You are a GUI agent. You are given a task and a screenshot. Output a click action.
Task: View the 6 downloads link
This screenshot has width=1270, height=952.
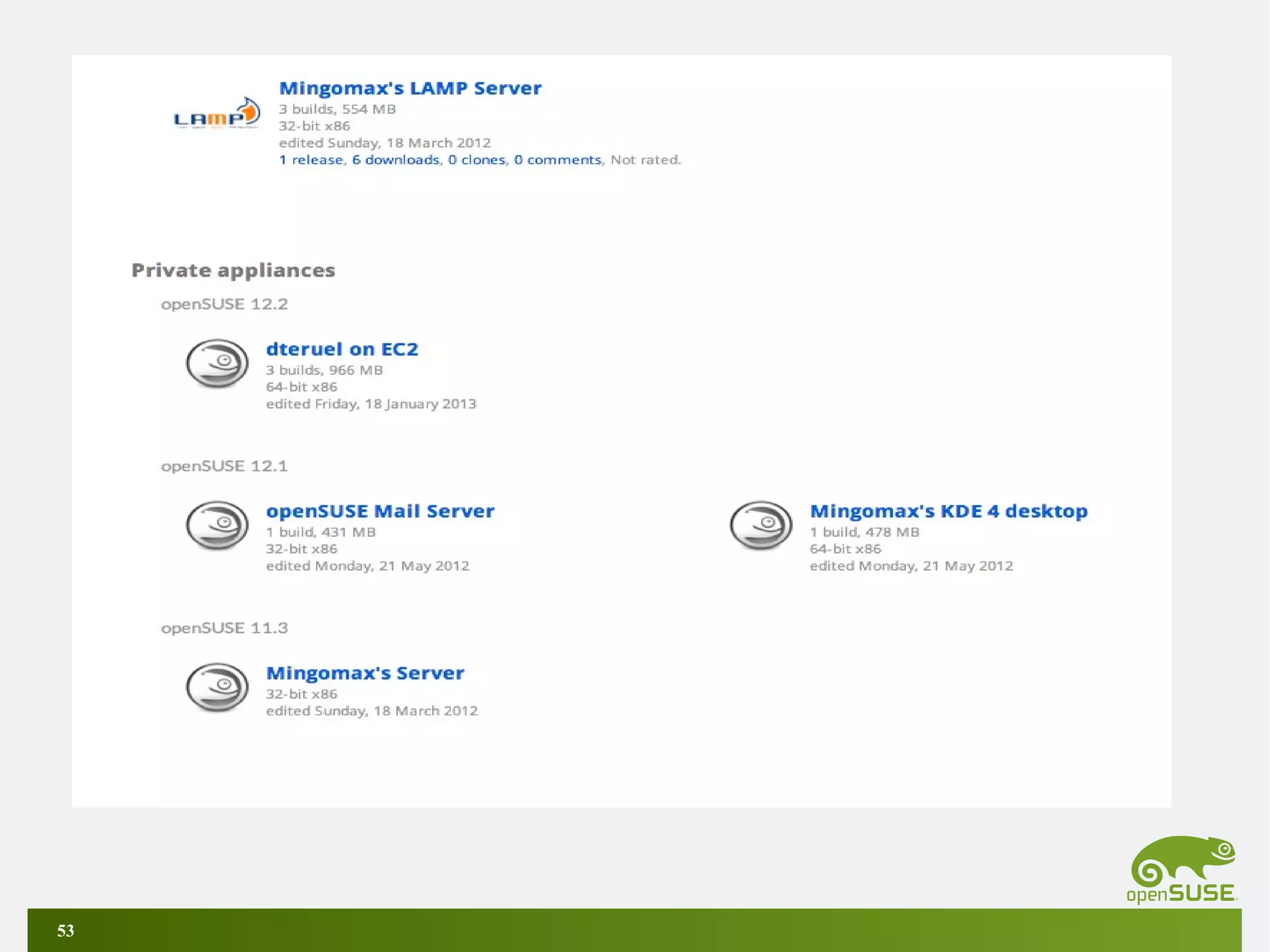click(396, 160)
